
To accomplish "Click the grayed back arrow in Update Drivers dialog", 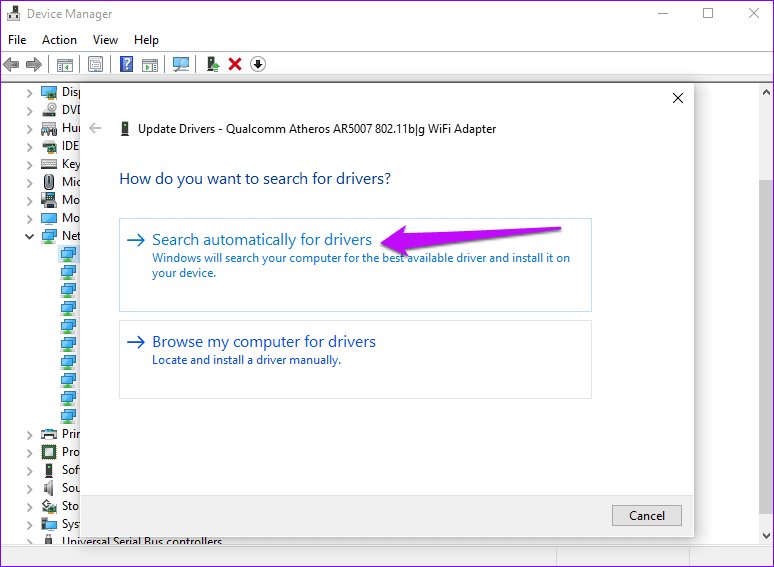I will coord(95,129).
